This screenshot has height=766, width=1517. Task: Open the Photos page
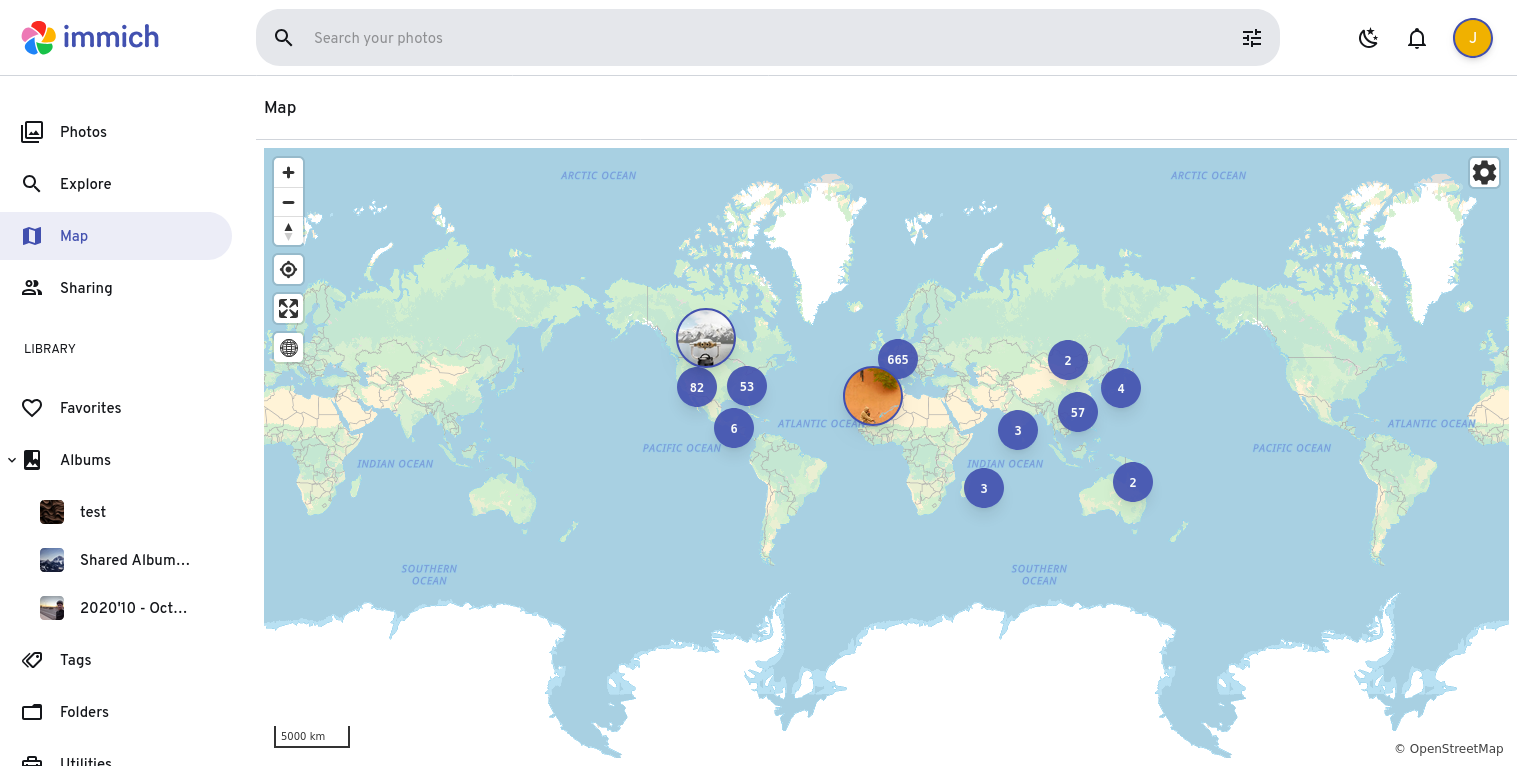[83, 132]
